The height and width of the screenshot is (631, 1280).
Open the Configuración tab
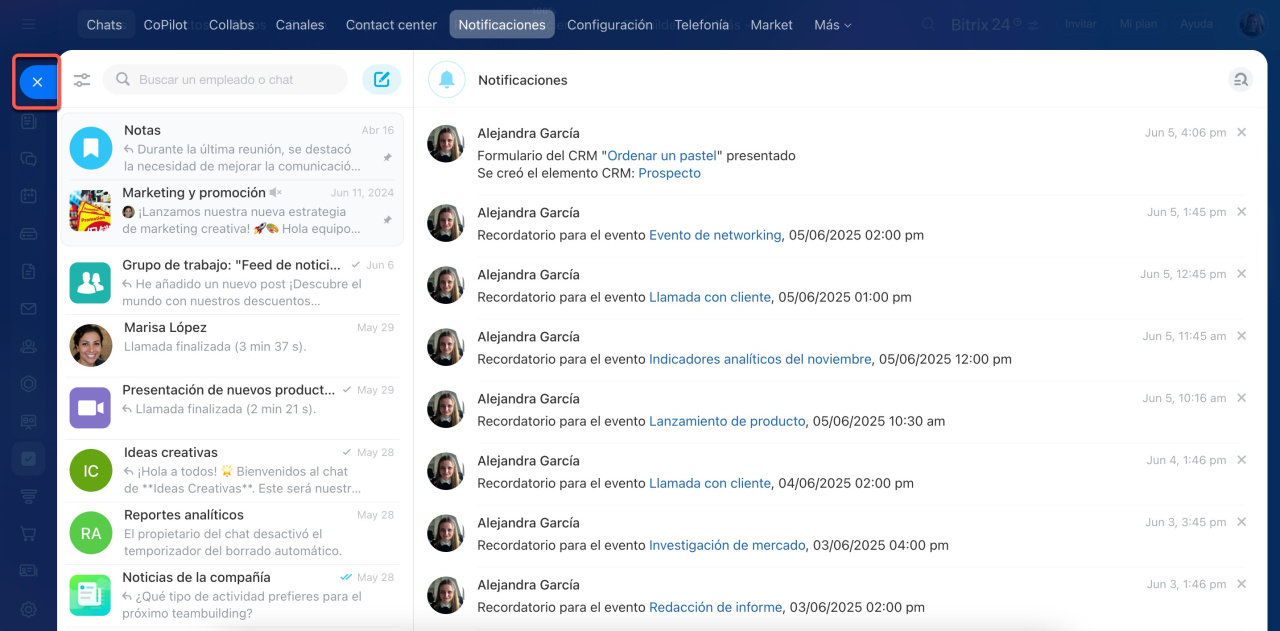coord(610,25)
